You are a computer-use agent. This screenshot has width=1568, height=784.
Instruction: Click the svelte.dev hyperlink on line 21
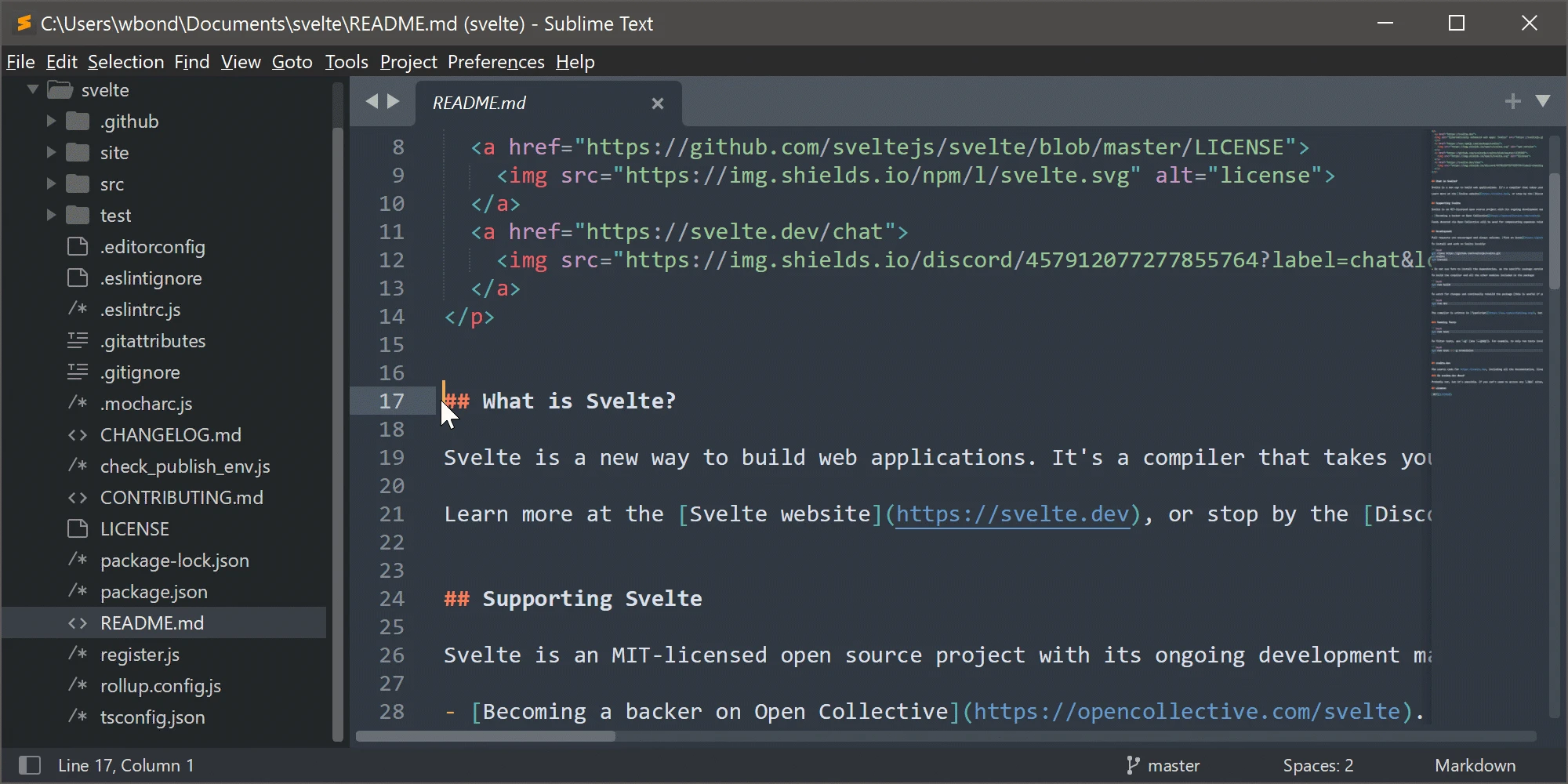pyautogui.click(x=1014, y=514)
